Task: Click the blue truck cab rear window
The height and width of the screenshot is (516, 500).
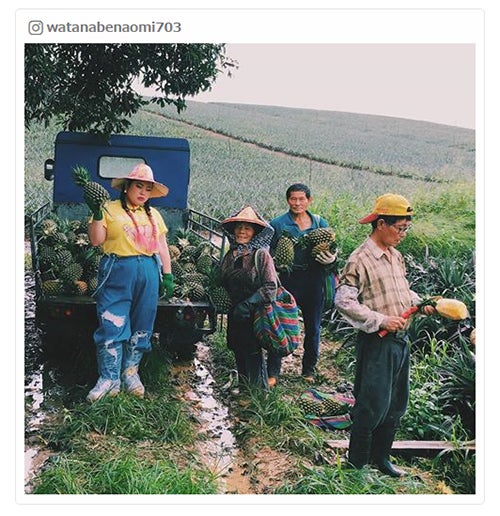Action: pyautogui.click(x=121, y=167)
